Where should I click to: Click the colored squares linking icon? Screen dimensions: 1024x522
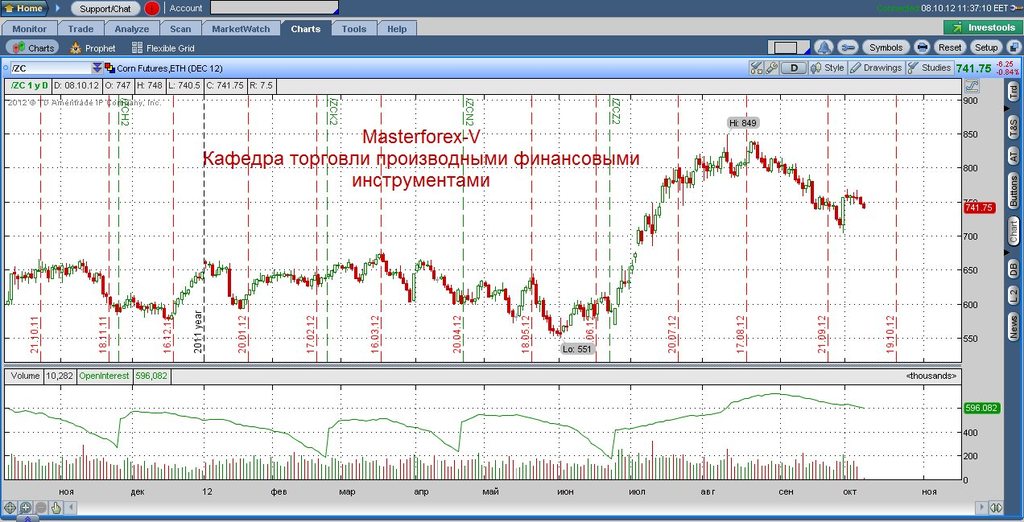110,68
